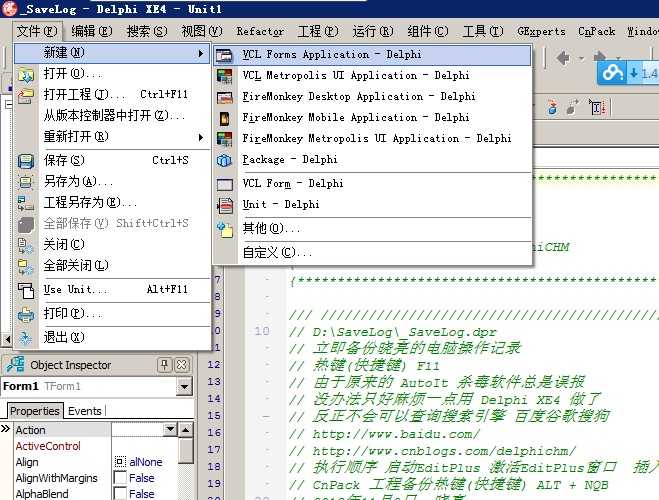Click the VCL Form - Delphi icon
The image size is (659, 500).
224,184
